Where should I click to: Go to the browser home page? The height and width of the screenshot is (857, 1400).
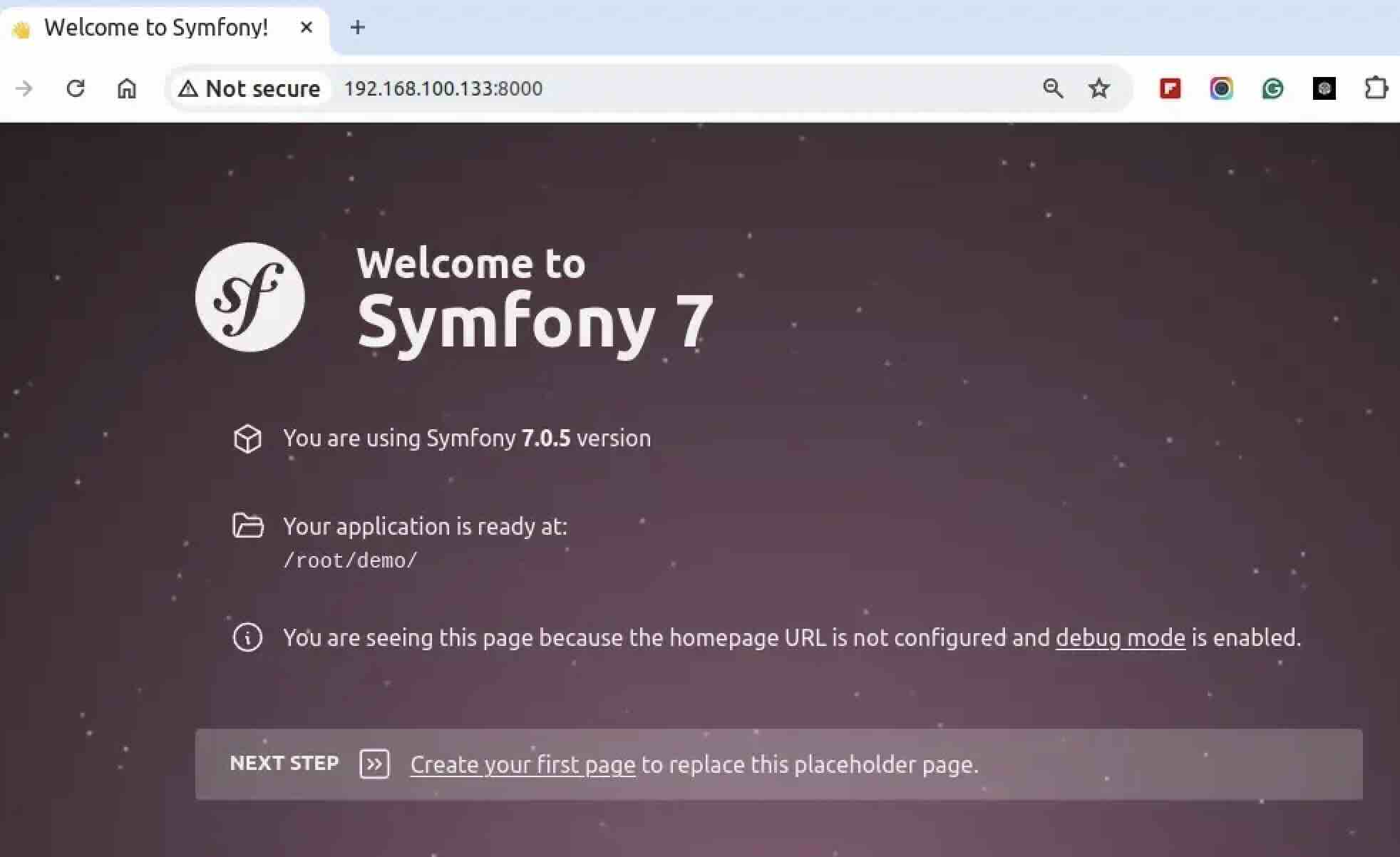tap(127, 88)
